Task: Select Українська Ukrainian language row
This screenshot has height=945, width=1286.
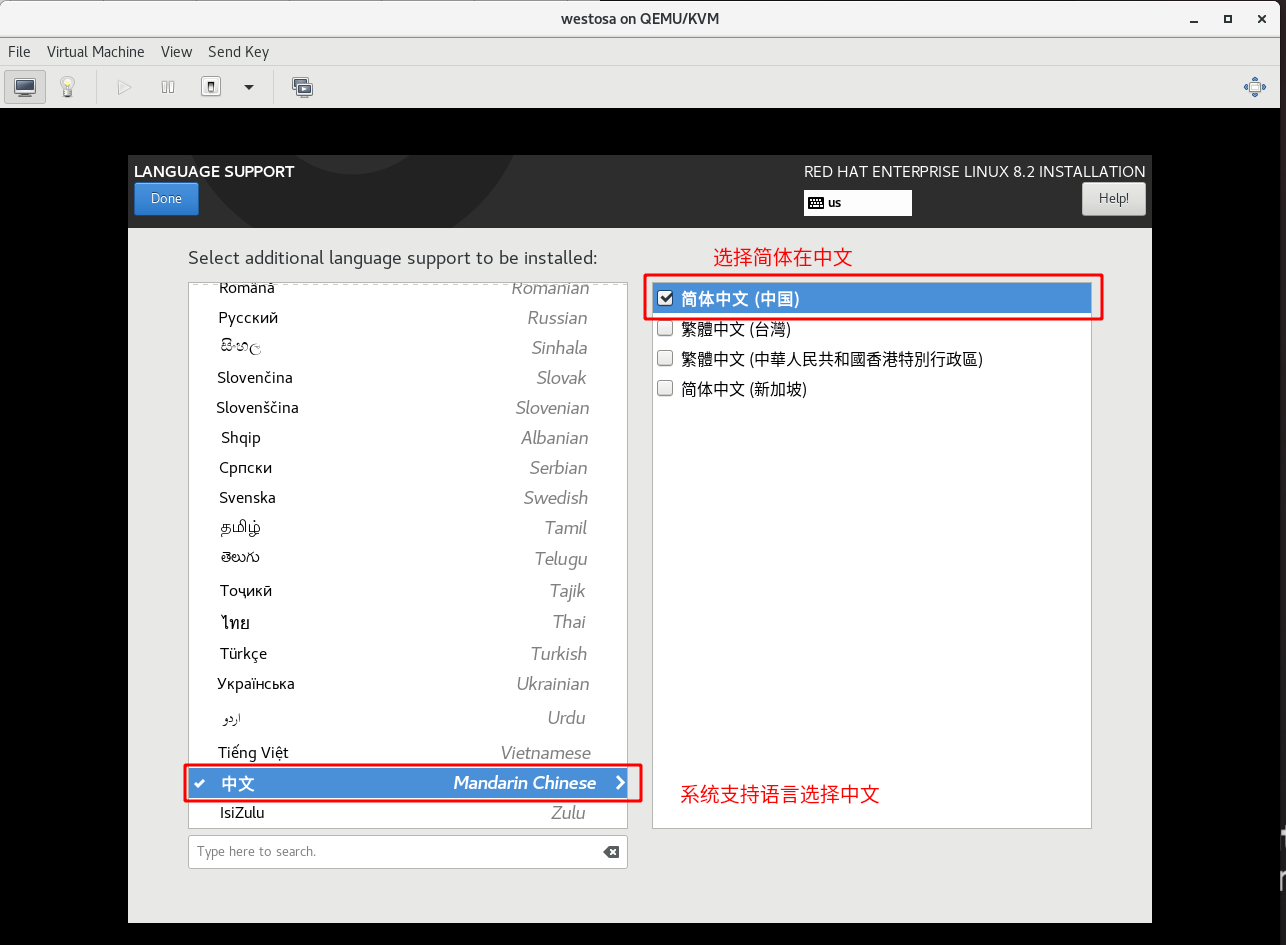Action: (408, 684)
